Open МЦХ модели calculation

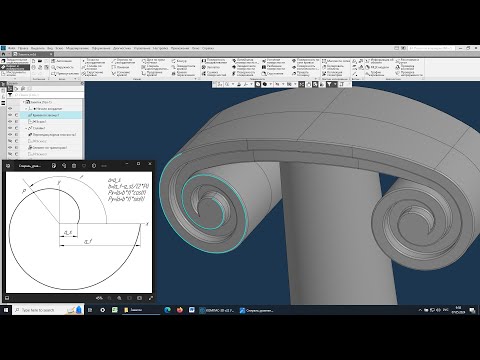point(377,67)
